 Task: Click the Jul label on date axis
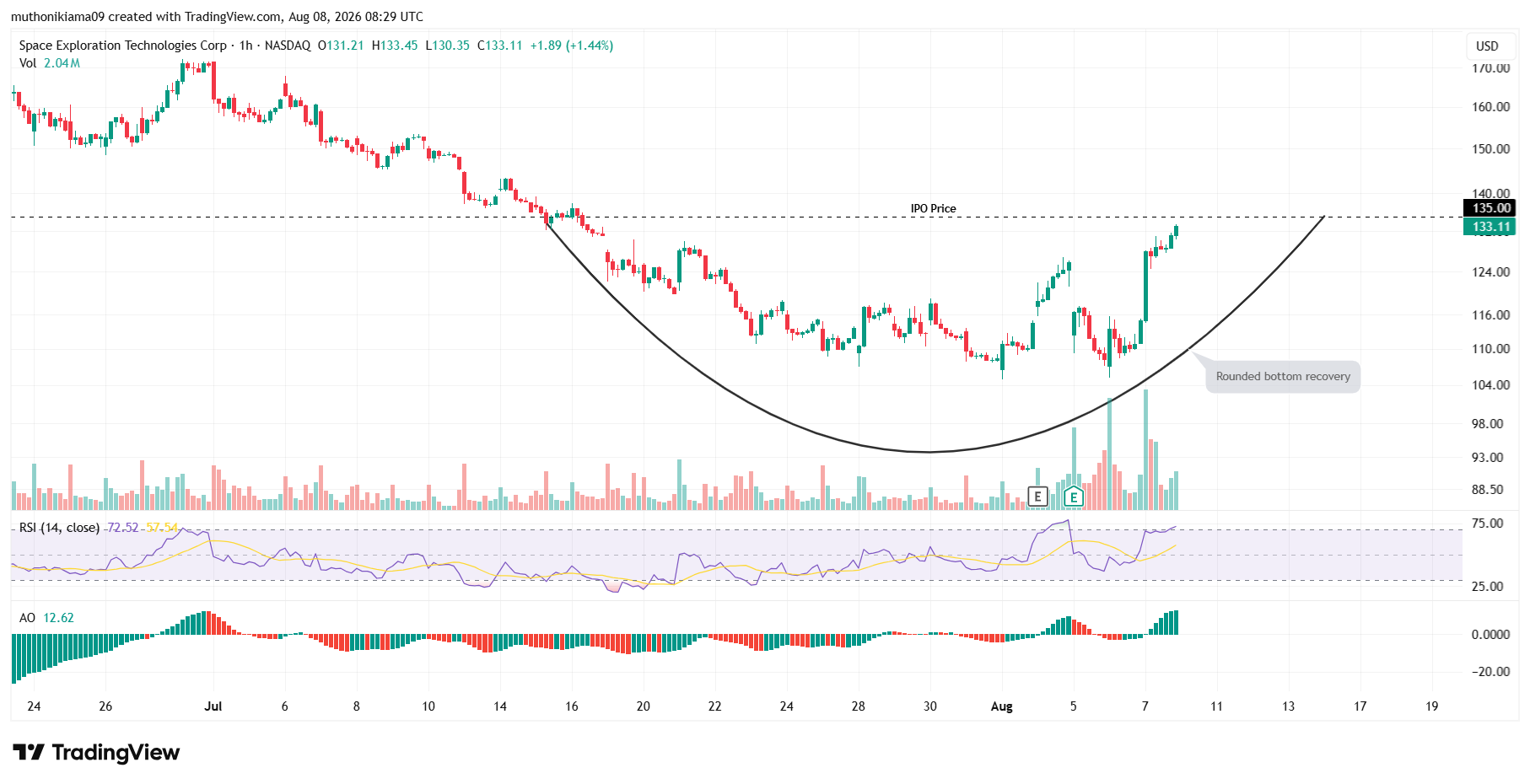click(x=213, y=706)
